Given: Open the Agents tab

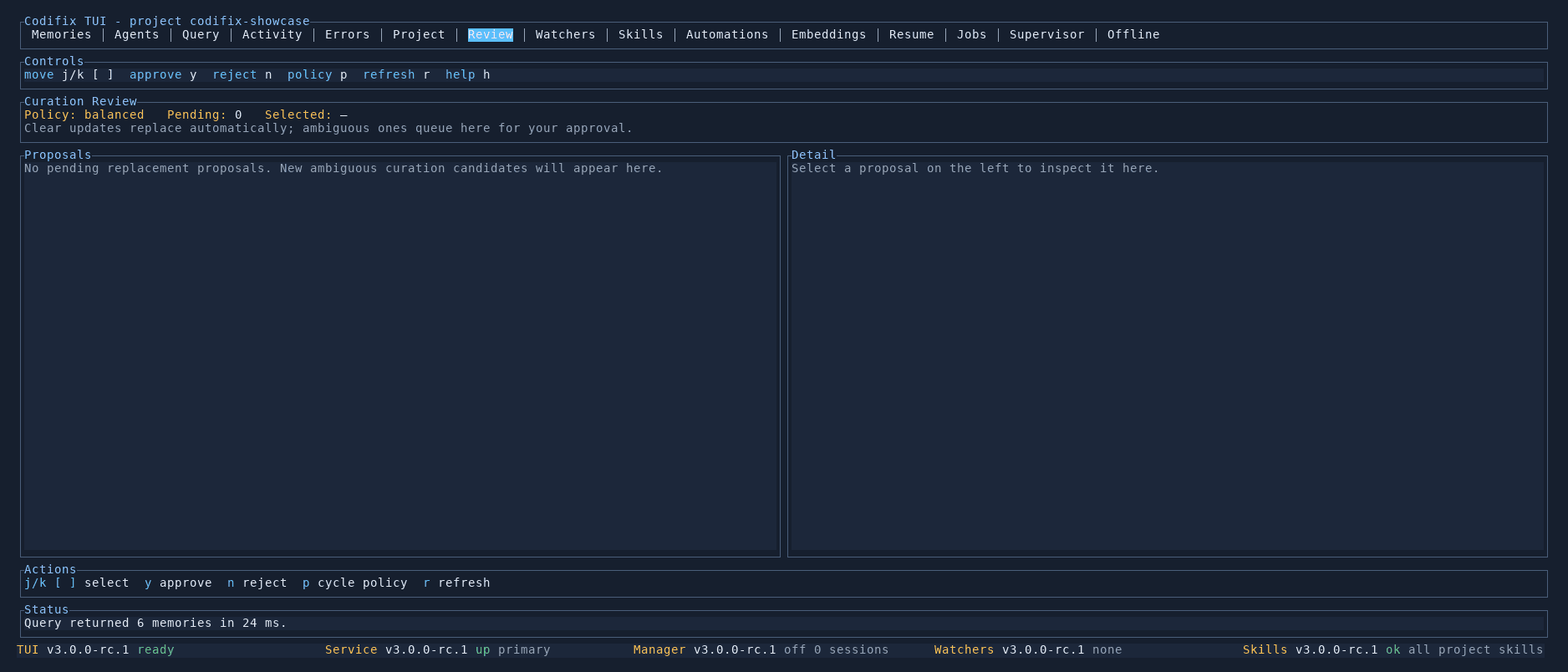Looking at the screenshot, I should 136,34.
